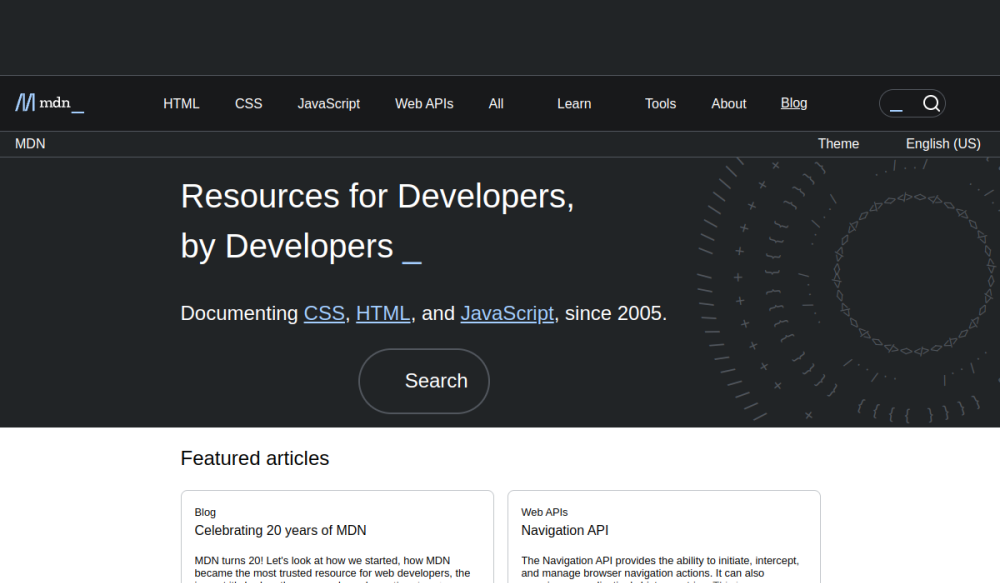1000x583 pixels.
Task: Open Celebrating 20 years of MDN article
Action: 280,530
